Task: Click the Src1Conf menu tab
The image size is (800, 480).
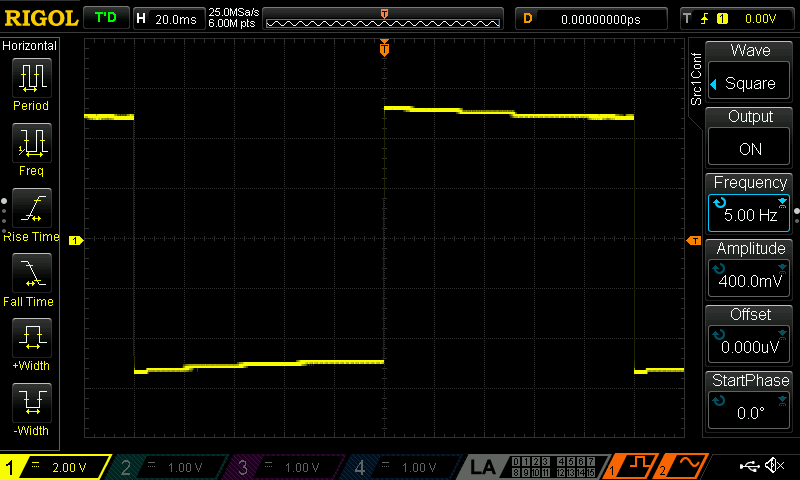Action: tap(696, 79)
